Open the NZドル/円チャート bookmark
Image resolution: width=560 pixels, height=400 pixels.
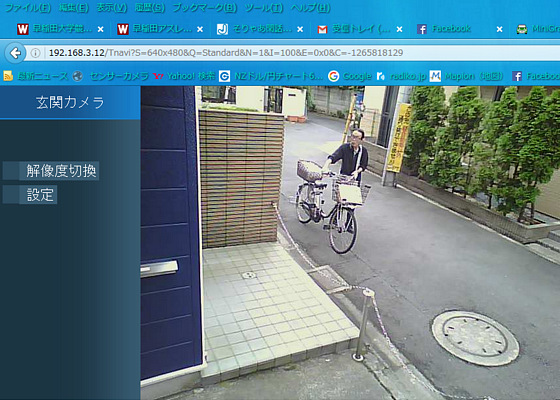(x=271, y=76)
